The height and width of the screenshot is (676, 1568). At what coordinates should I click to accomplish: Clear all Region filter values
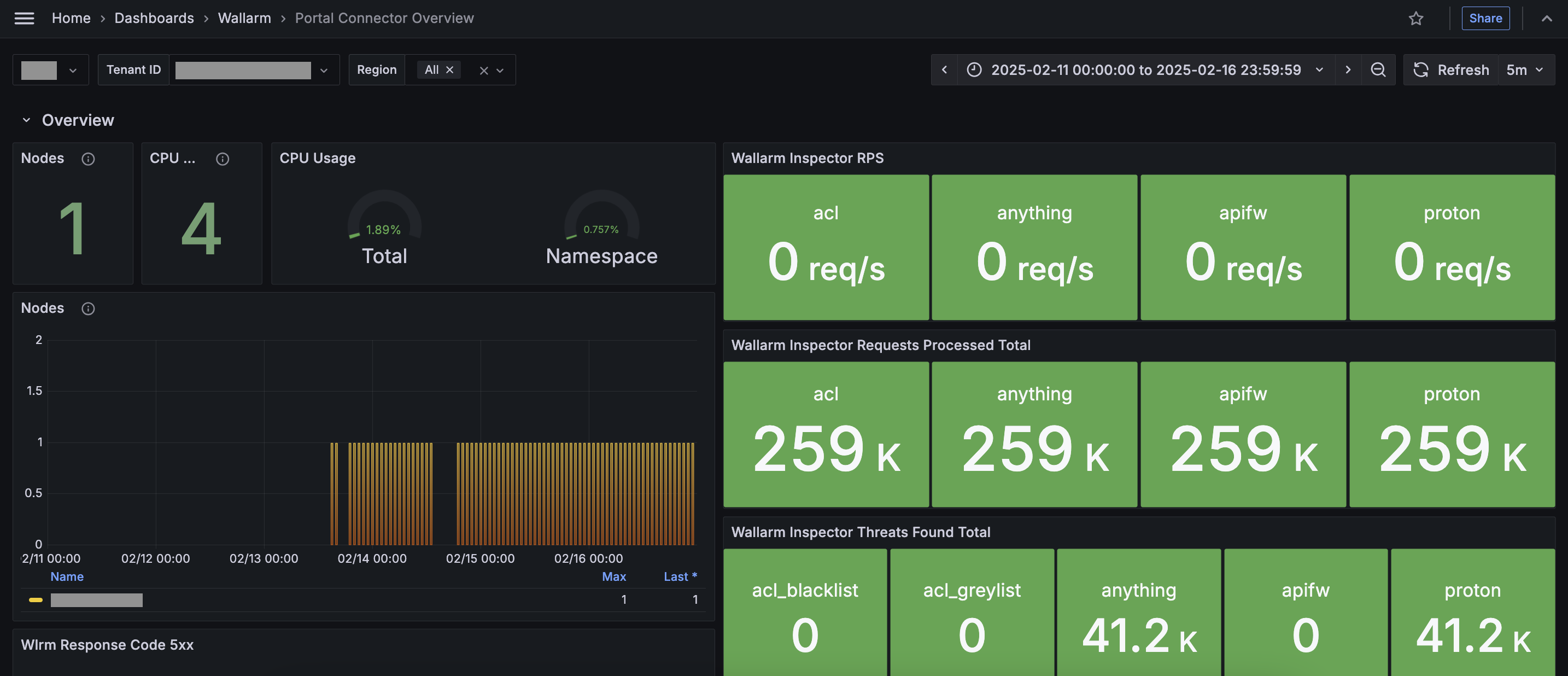pyautogui.click(x=484, y=71)
